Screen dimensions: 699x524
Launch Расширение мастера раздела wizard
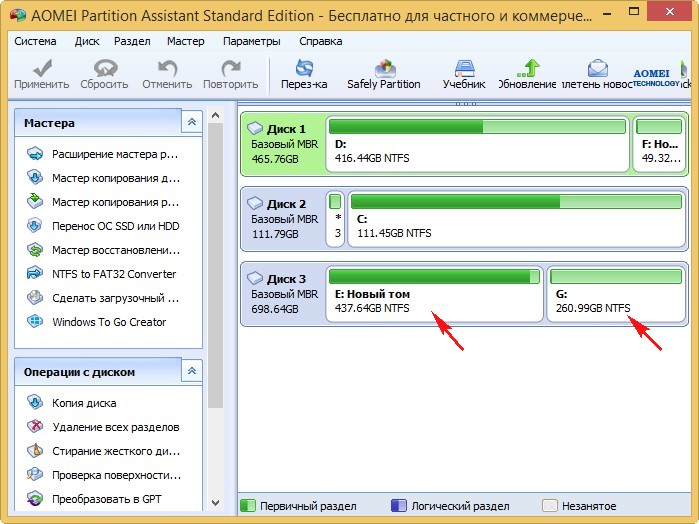(x=103, y=154)
